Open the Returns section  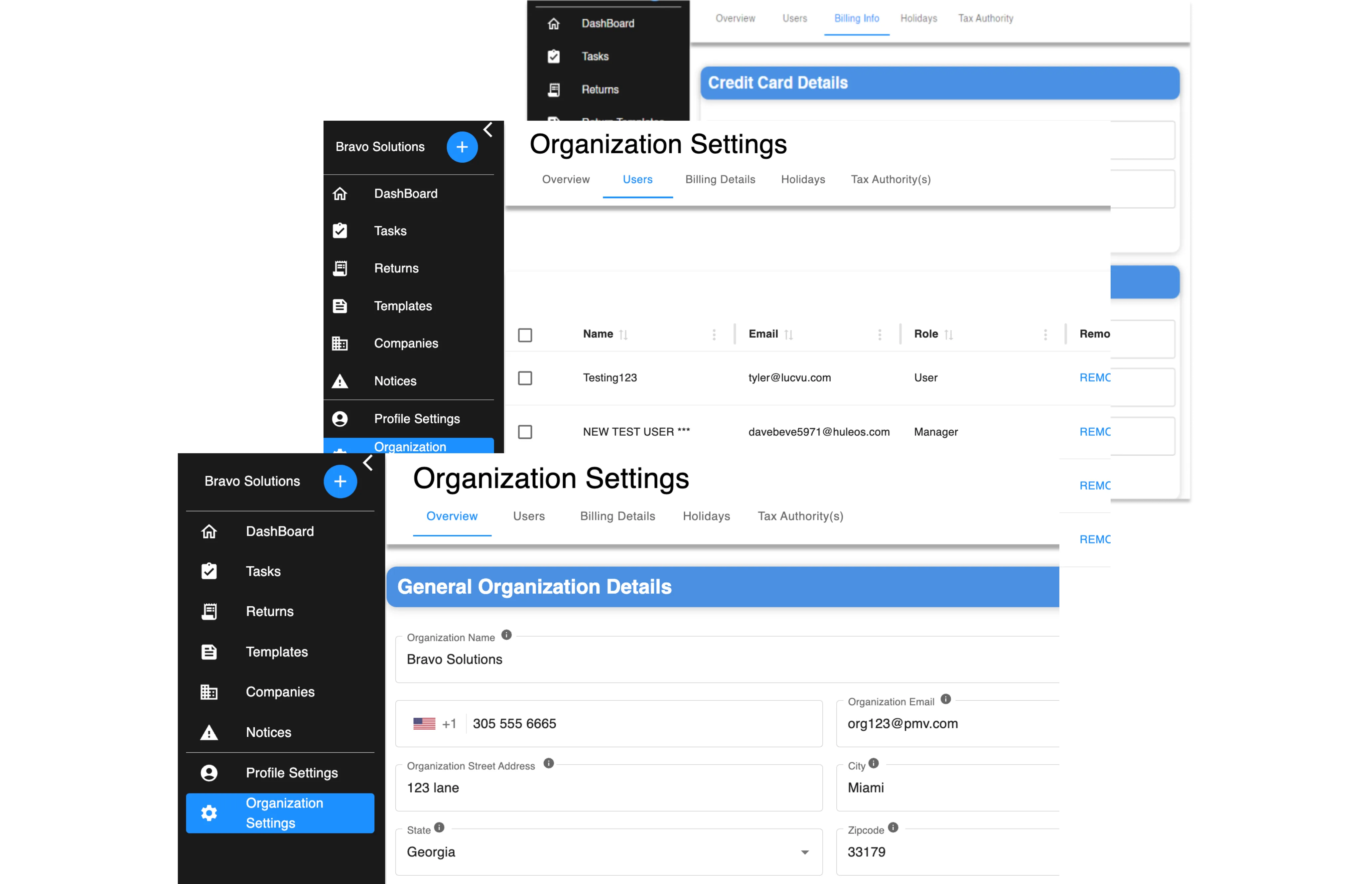(269, 611)
